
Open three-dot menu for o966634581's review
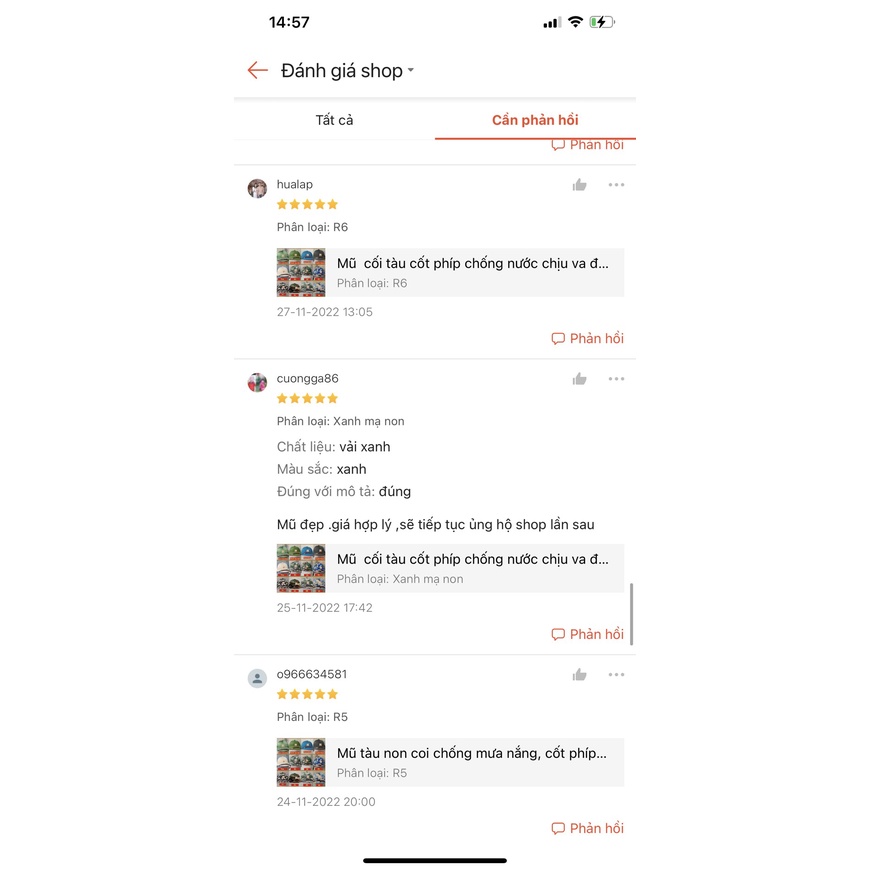pos(616,674)
